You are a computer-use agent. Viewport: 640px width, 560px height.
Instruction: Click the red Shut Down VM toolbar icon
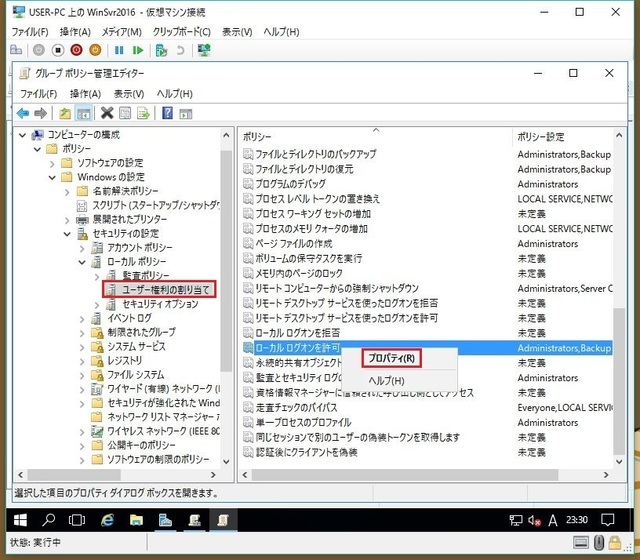point(76,50)
